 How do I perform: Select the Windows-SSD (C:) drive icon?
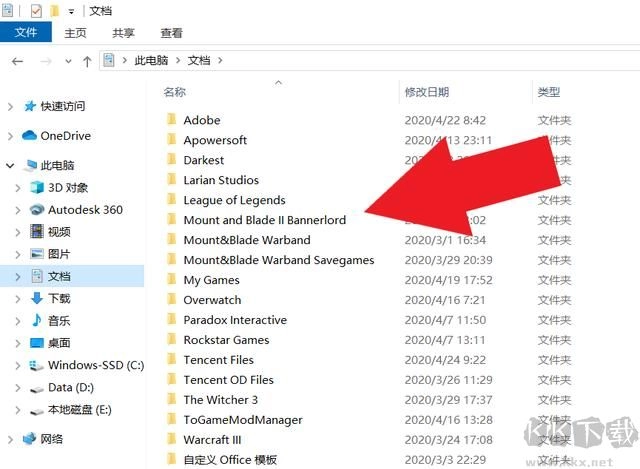pos(37,365)
